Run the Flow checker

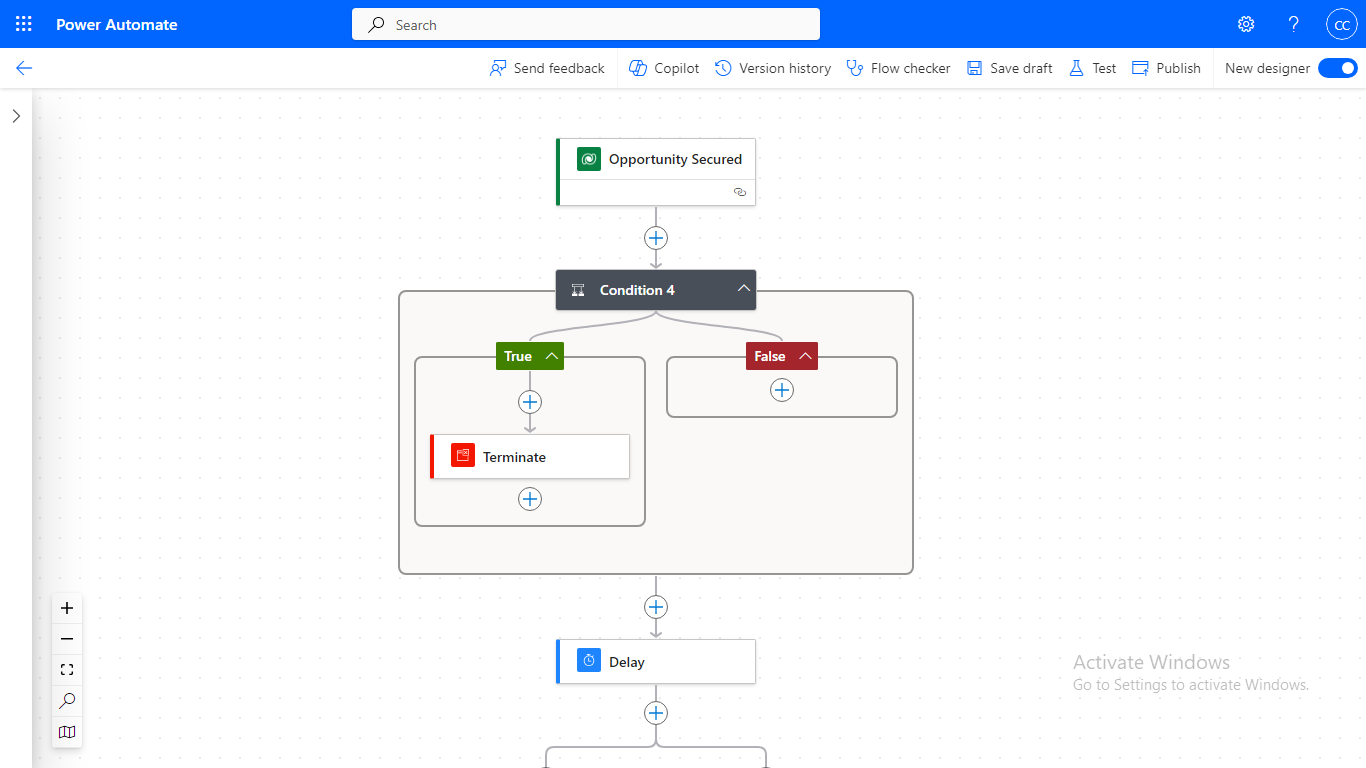pos(898,68)
